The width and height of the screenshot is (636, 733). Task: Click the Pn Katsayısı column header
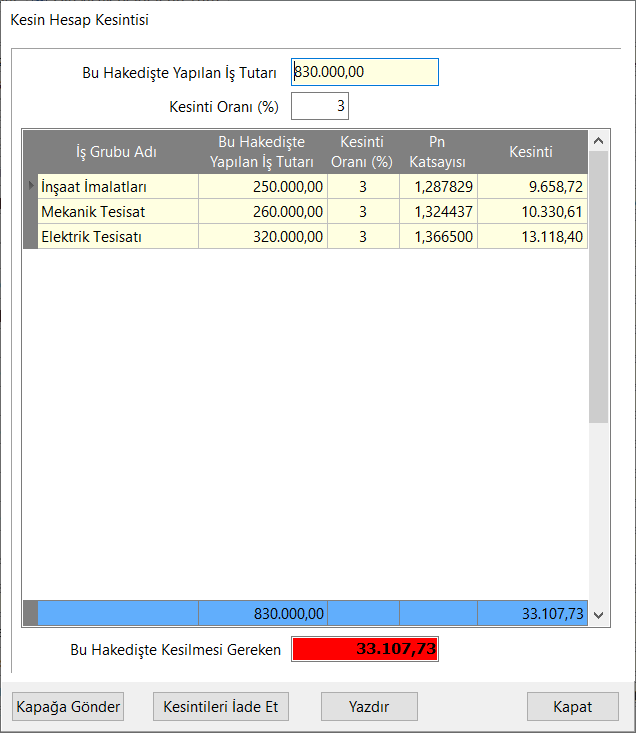tap(438, 152)
